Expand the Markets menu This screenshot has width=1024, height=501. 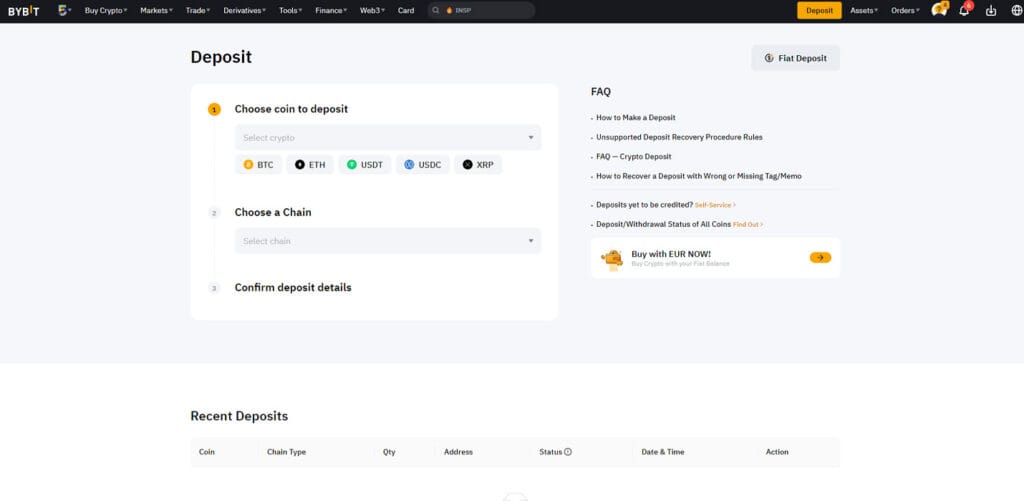[x=156, y=10]
